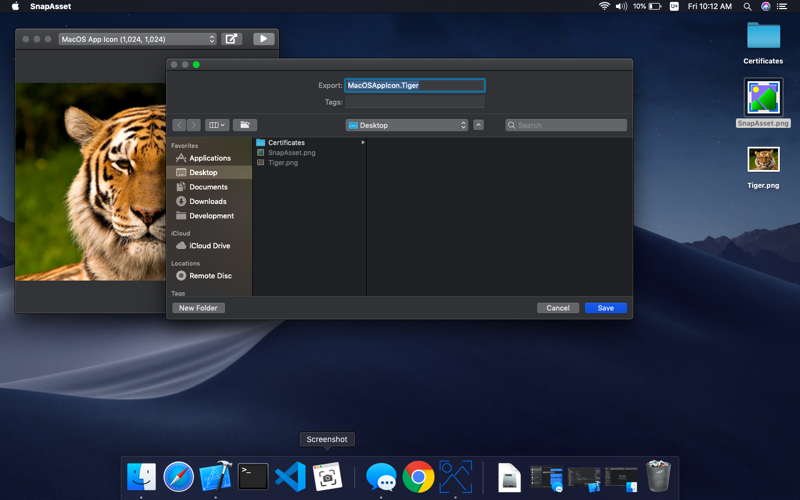800x500 pixels.
Task: Open Spotlight search in the menu bar
Action: [x=747, y=6]
